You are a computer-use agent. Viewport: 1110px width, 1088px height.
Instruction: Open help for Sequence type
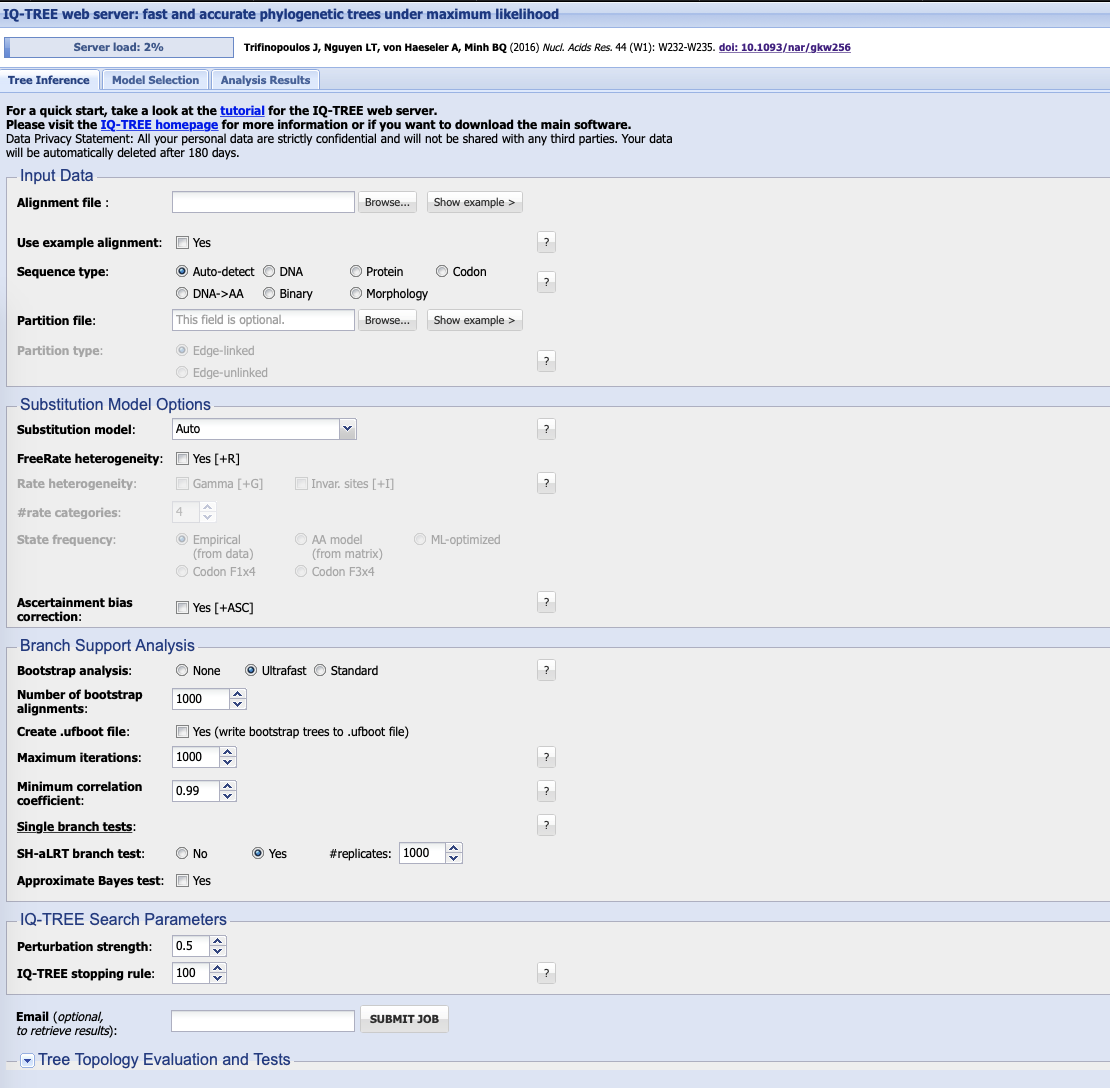[546, 282]
